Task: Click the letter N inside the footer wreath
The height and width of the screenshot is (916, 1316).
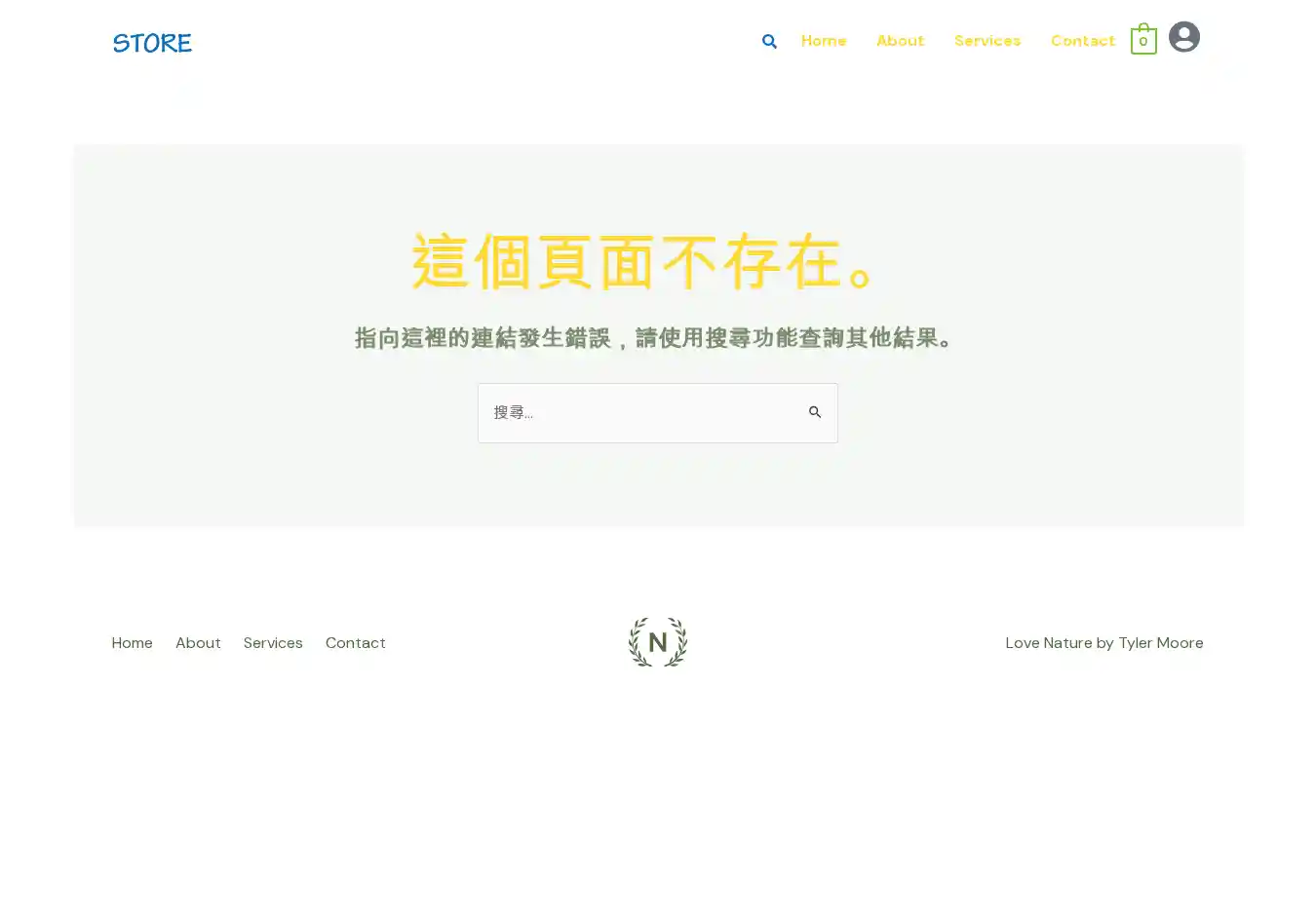Action: [658, 643]
